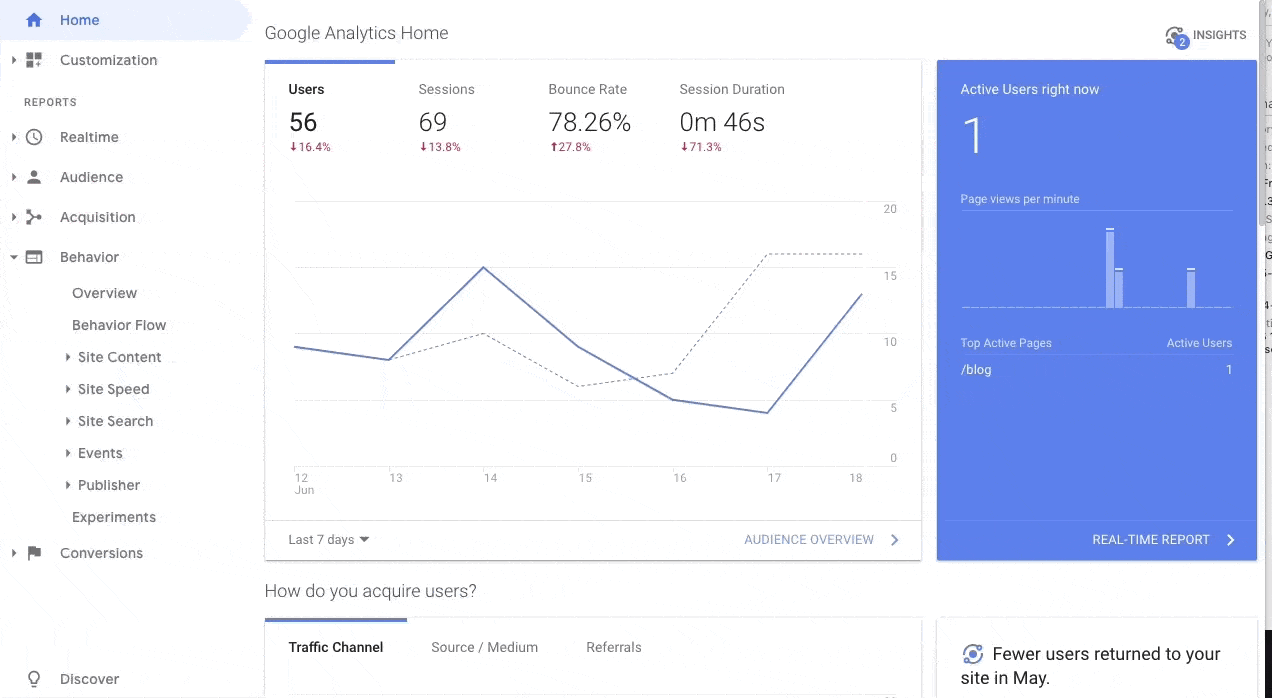This screenshot has height=698, width=1272.
Task: Open the Behavior Flow report
Action: pyautogui.click(x=119, y=325)
